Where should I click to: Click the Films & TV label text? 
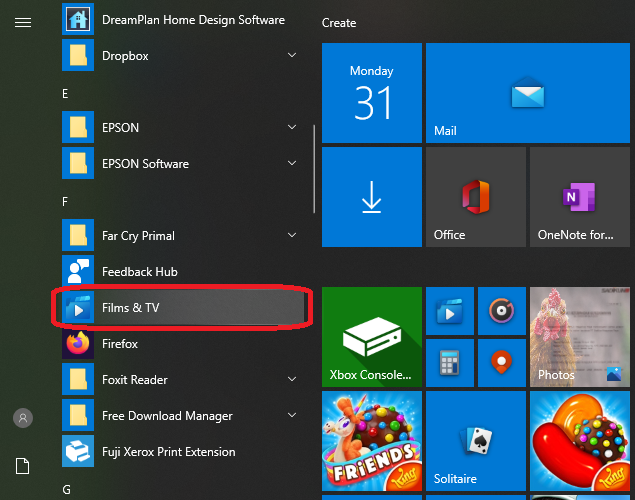pyautogui.click(x=131, y=308)
